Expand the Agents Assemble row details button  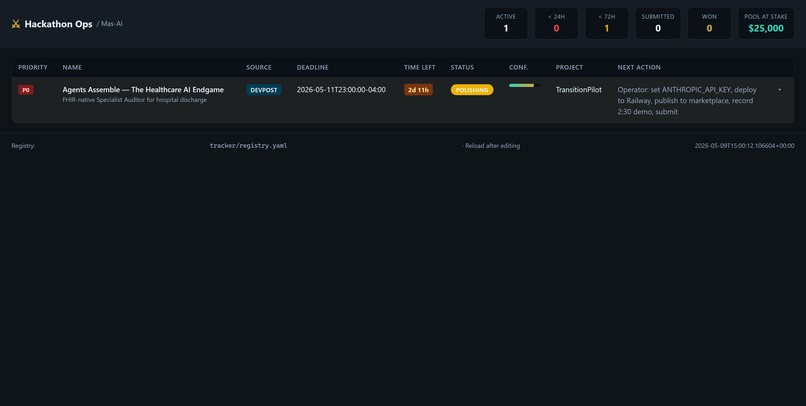click(779, 90)
